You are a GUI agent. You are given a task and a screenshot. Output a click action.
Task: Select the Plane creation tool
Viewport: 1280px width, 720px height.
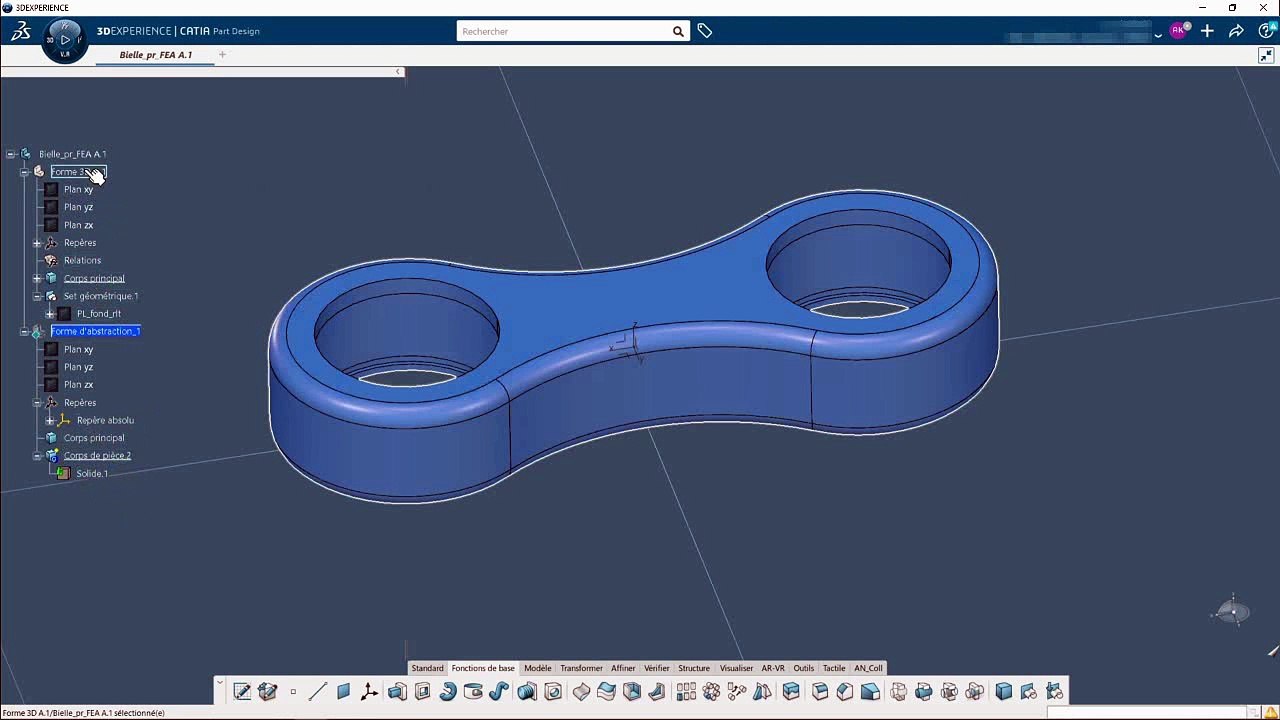(x=343, y=691)
